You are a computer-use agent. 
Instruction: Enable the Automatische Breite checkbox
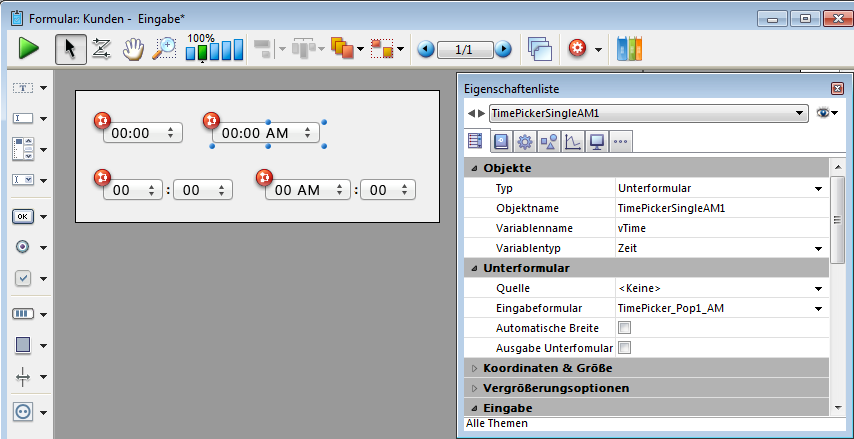pyautogui.click(x=624, y=328)
